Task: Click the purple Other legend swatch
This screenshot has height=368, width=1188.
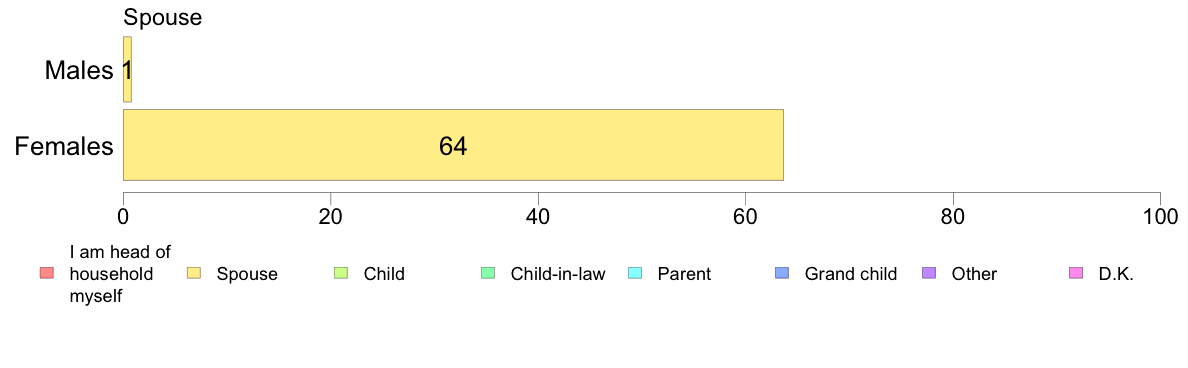Action: point(928,273)
